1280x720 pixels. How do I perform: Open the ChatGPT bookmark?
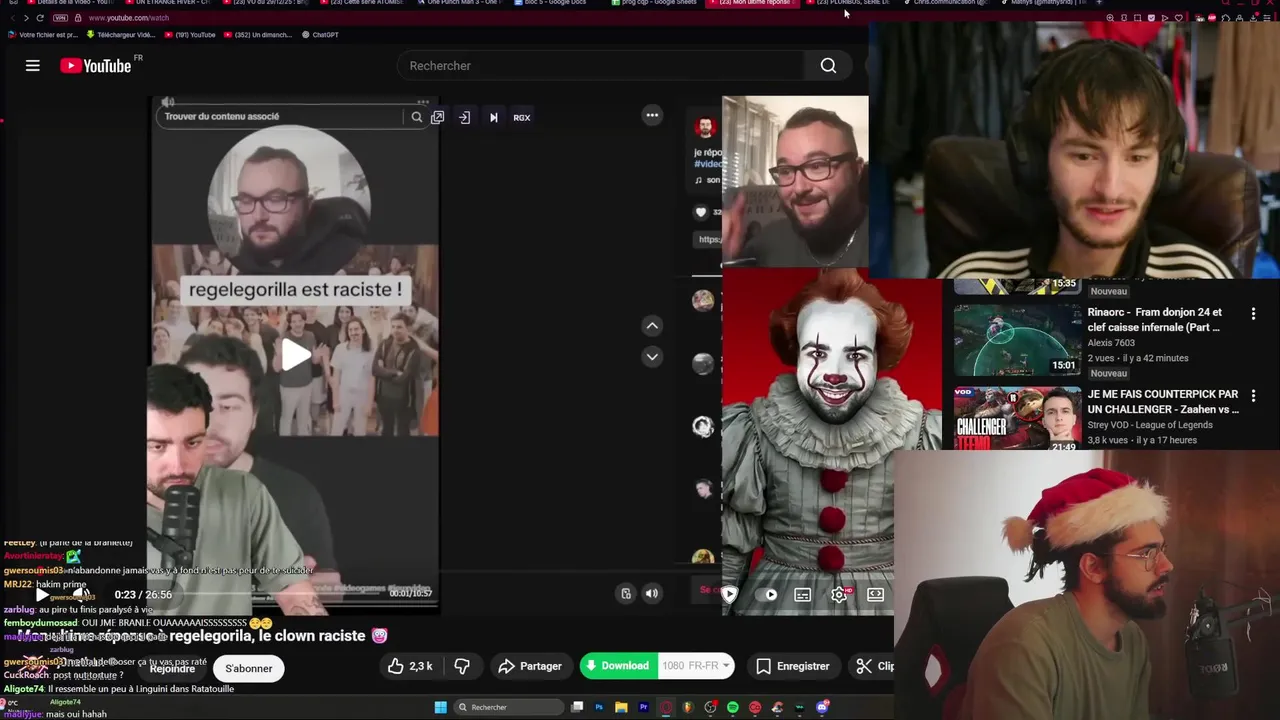319,35
